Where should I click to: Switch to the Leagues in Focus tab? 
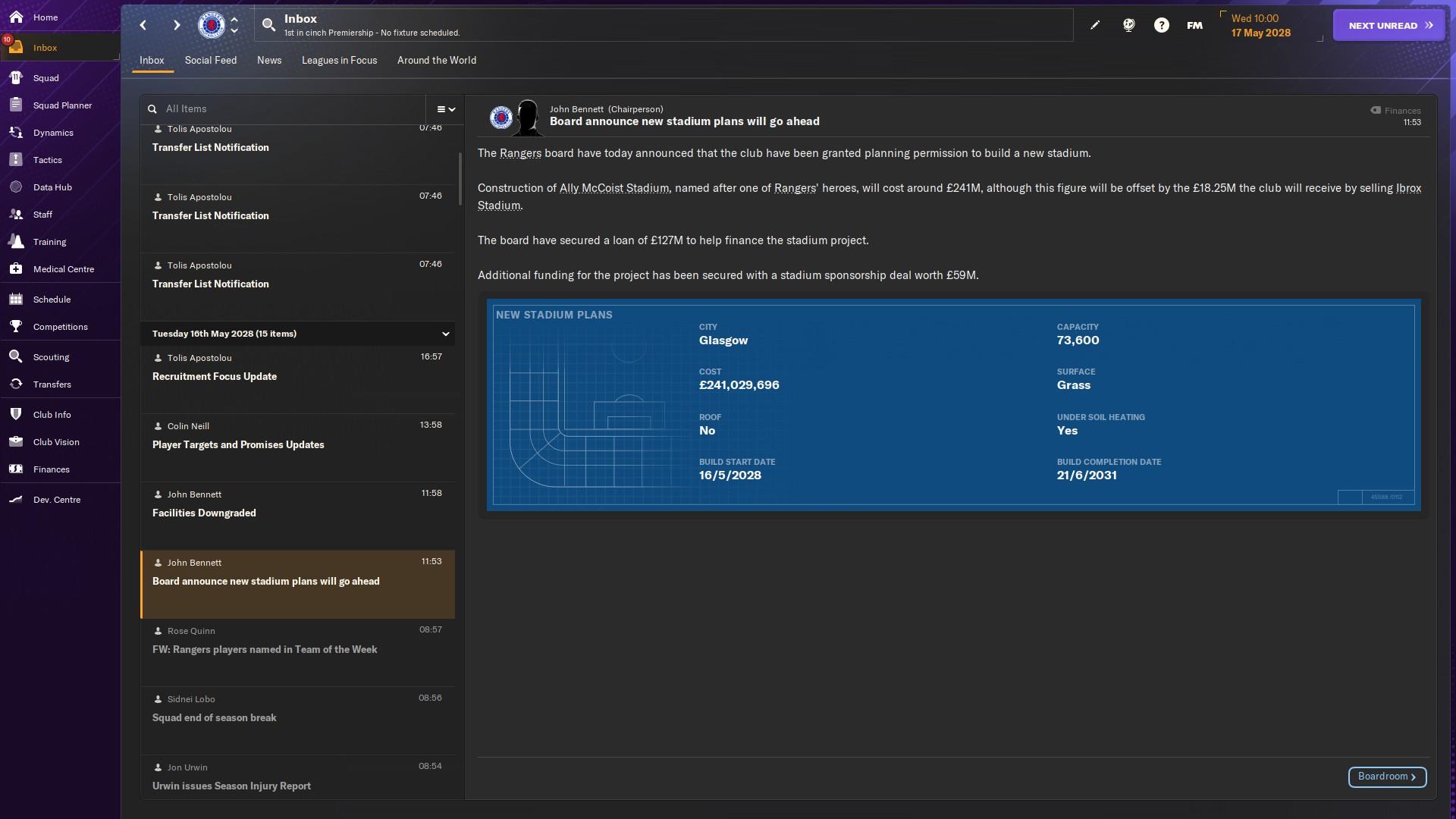pyautogui.click(x=339, y=60)
